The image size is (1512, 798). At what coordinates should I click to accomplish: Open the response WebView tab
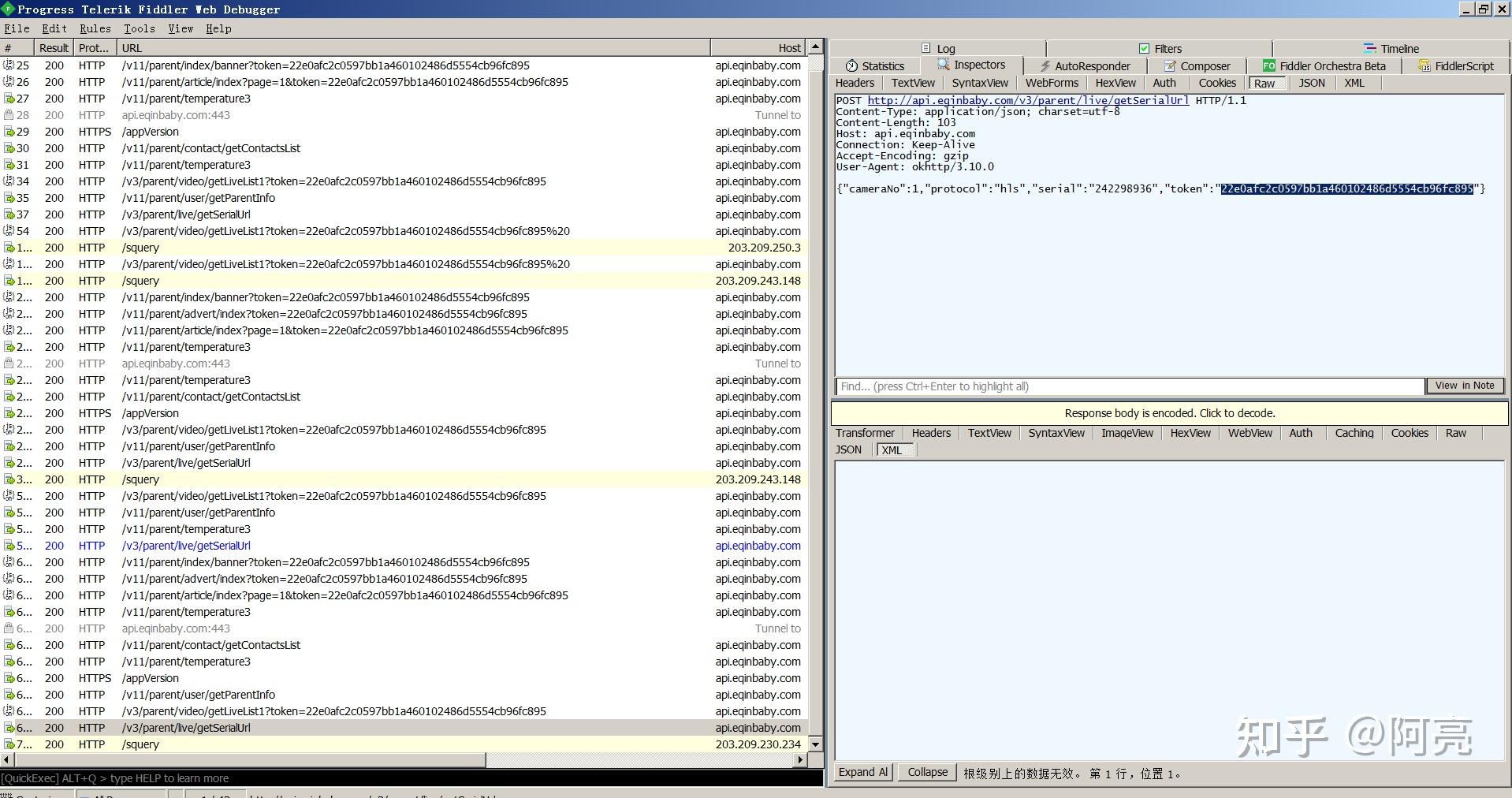[x=1249, y=433]
